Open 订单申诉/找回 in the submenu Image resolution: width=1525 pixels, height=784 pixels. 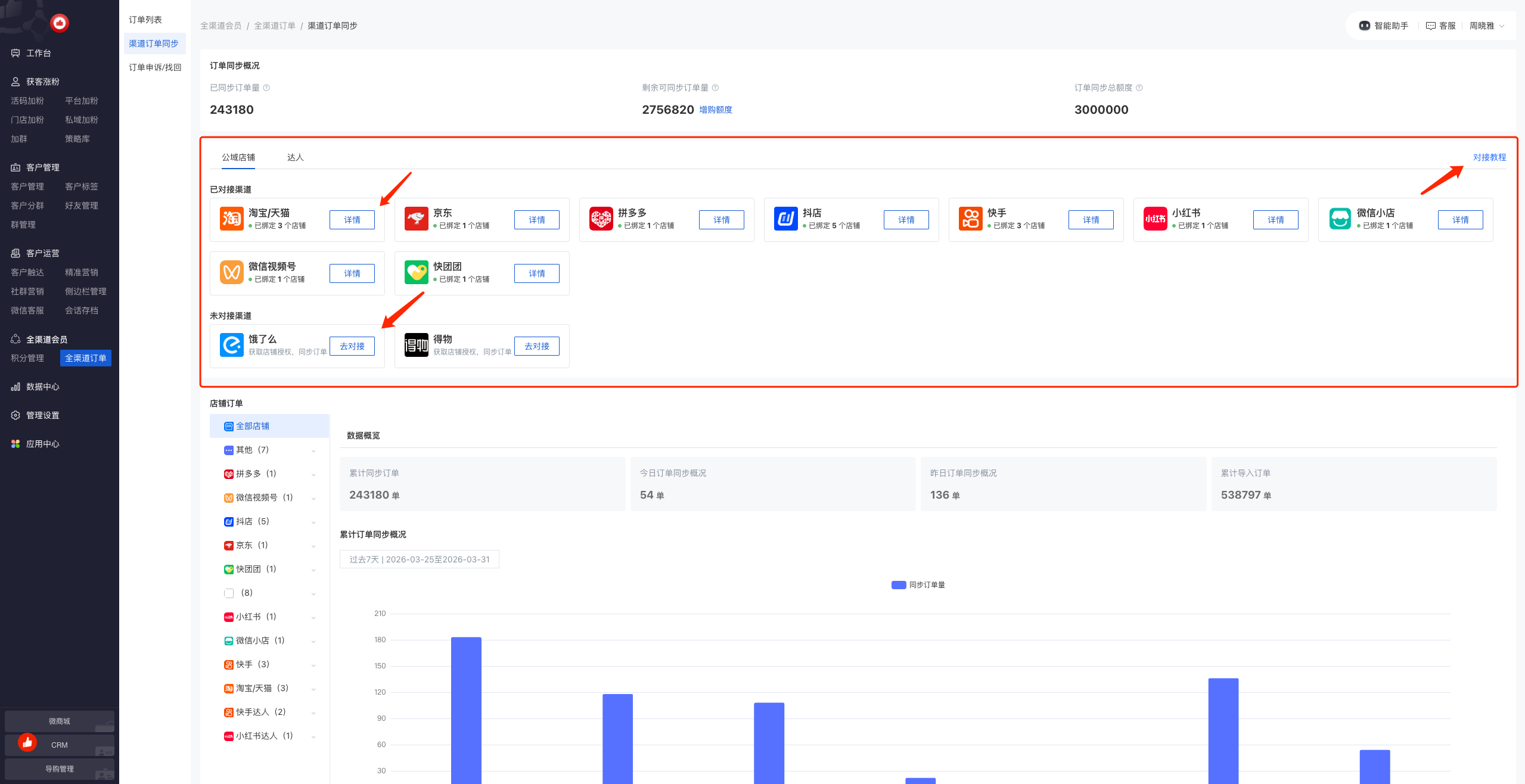(x=155, y=67)
